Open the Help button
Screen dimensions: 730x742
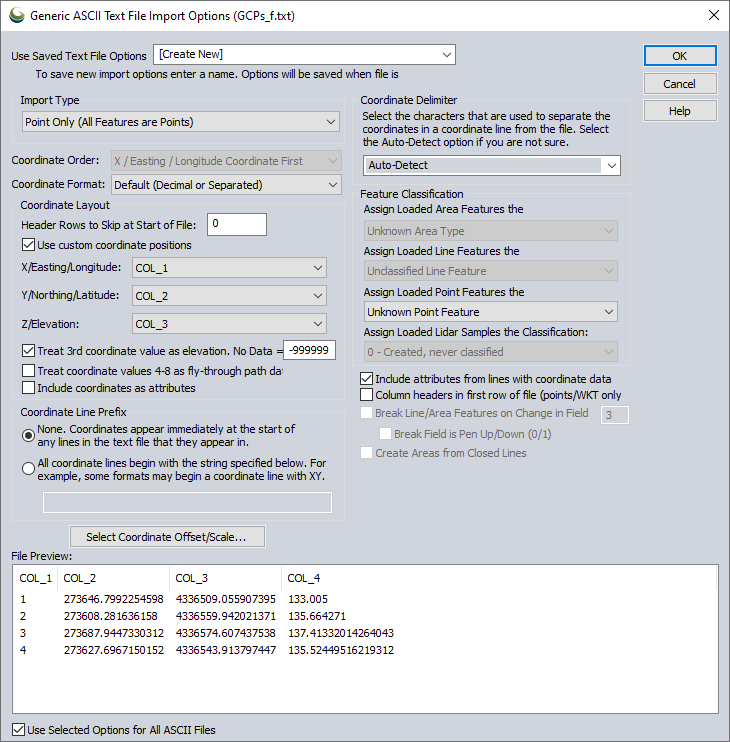(x=680, y=111)
